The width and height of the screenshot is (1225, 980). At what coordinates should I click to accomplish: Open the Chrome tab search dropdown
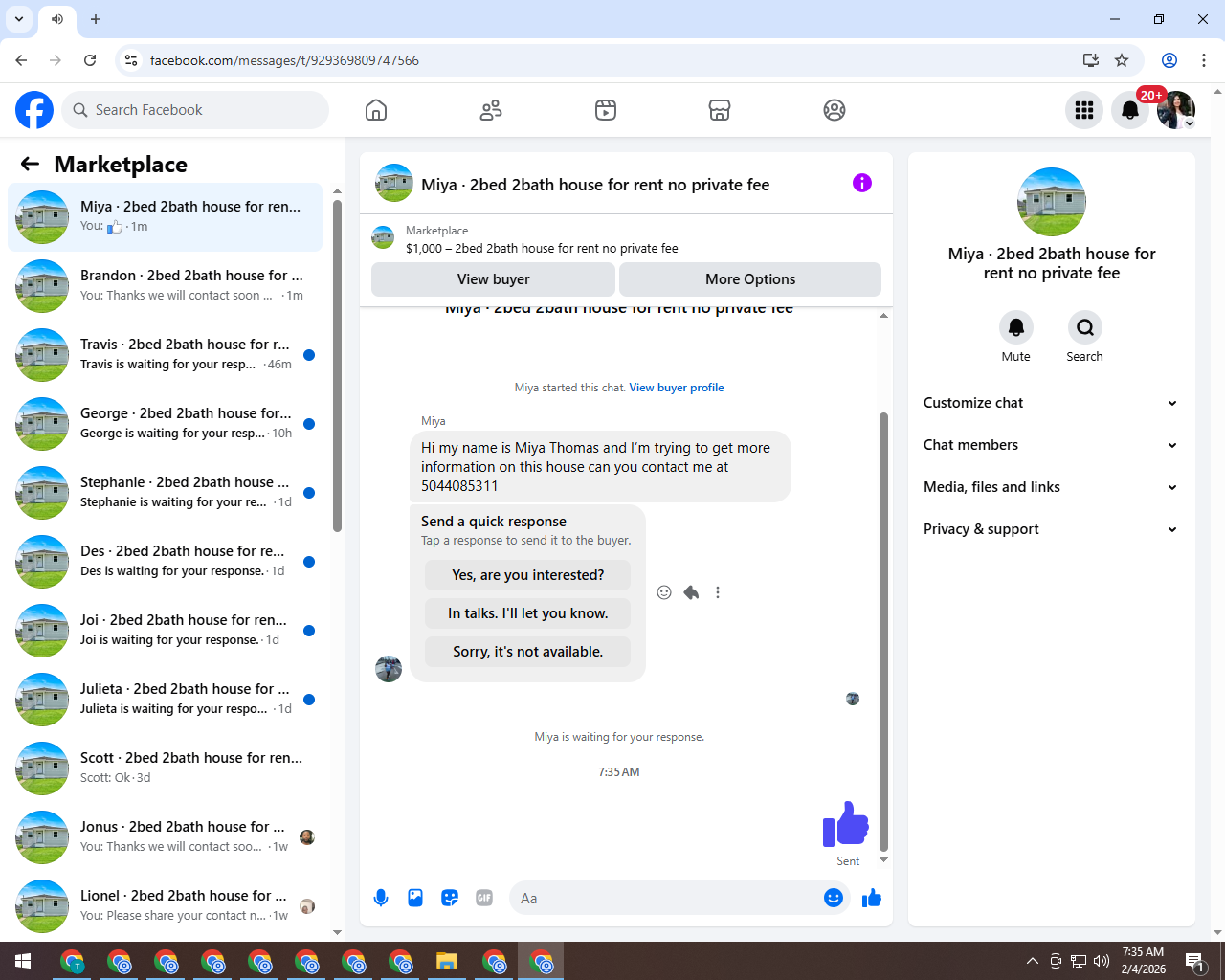(19, 19)
